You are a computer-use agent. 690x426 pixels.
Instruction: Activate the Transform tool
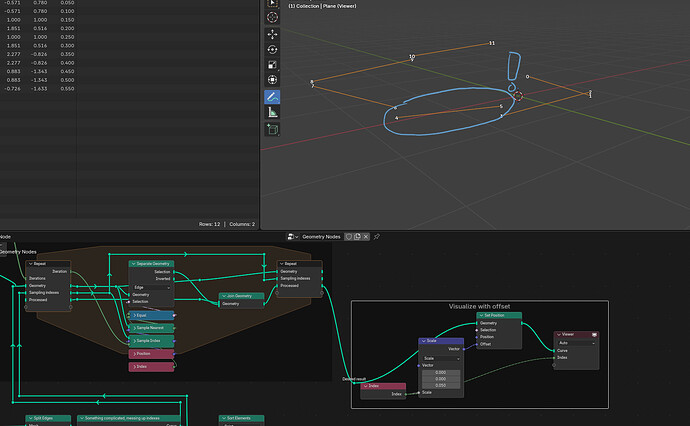point(272,80)
